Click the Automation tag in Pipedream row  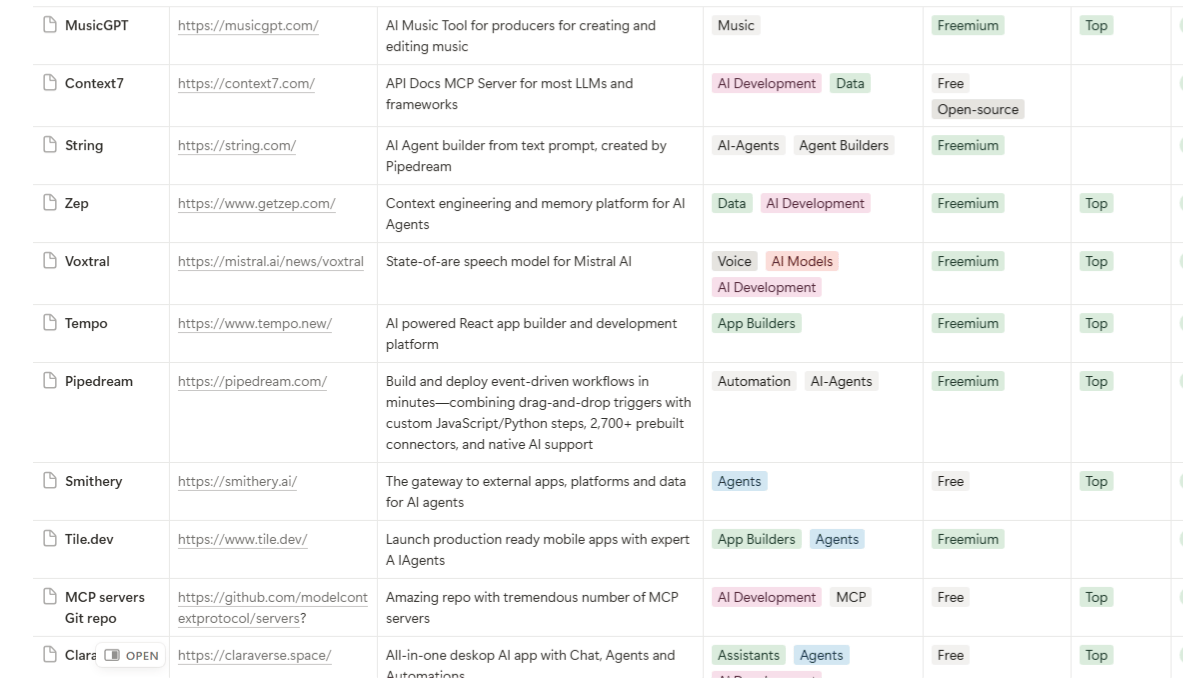pos(754,382)
